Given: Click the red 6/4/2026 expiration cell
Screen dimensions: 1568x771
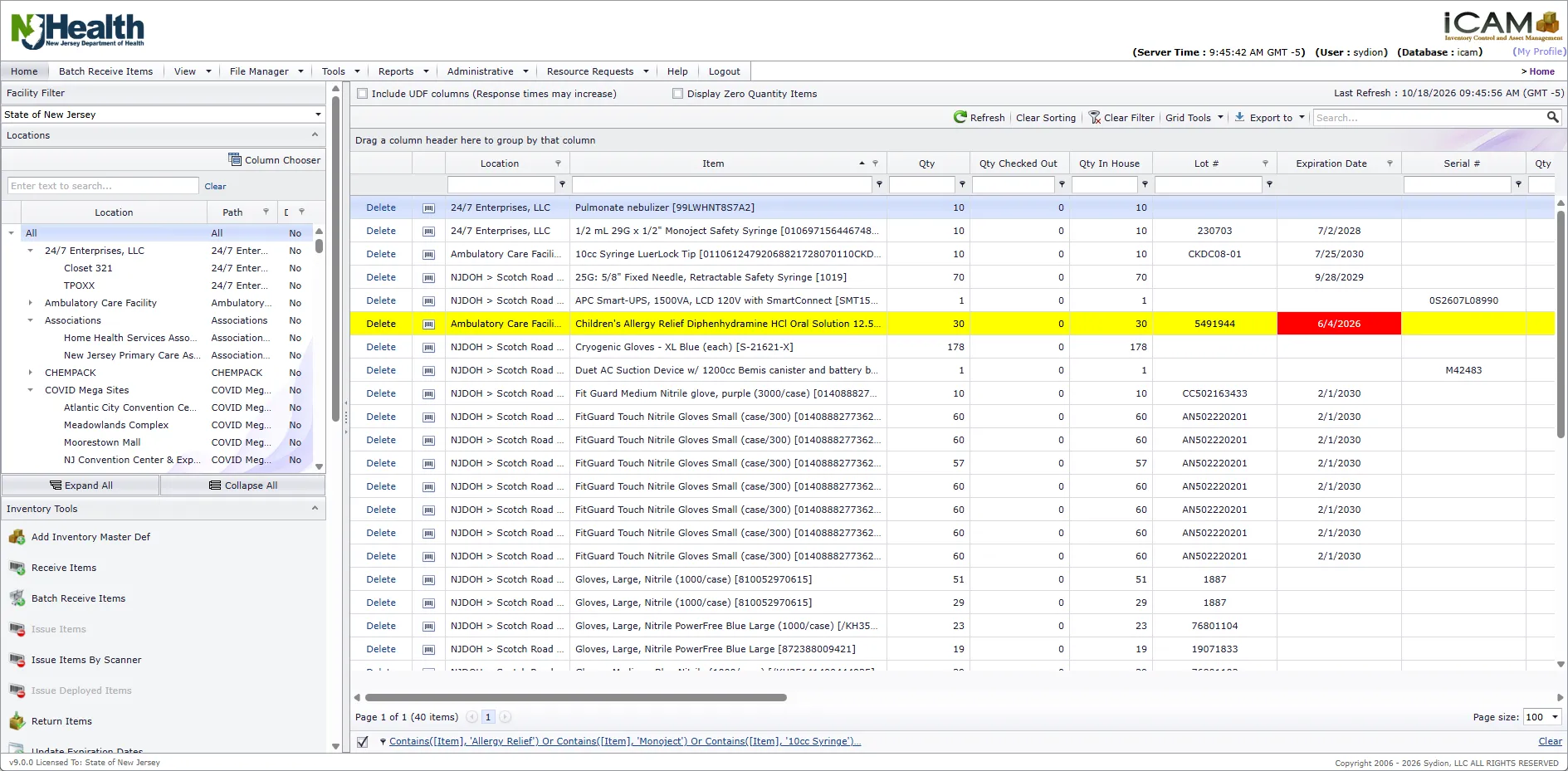Looking at the screenshot, I should [1339, 324].
